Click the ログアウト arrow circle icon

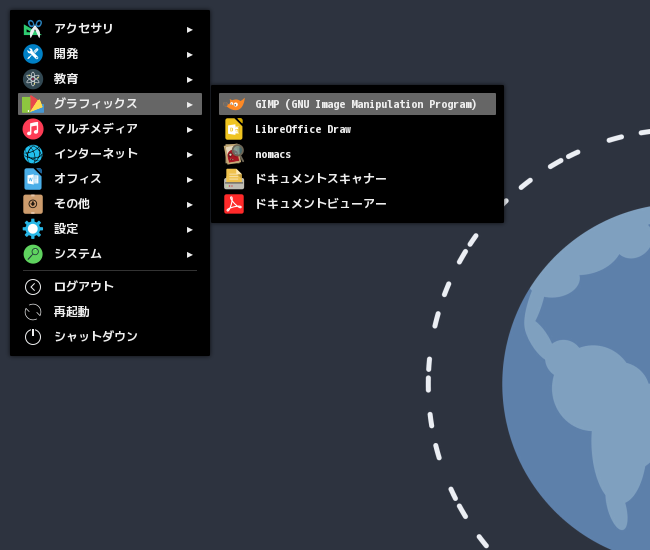33,287
